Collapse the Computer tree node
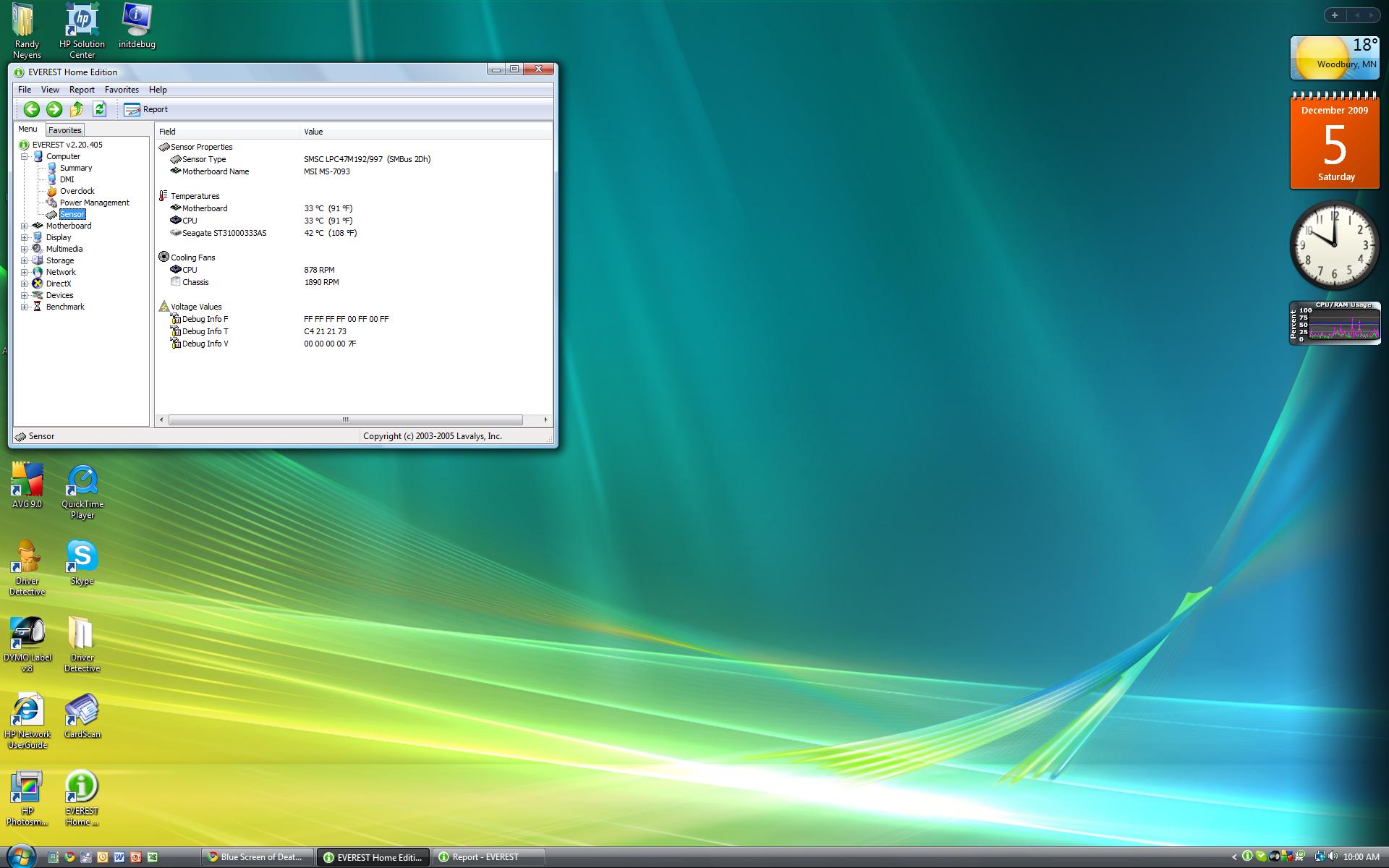 (24, 156)
